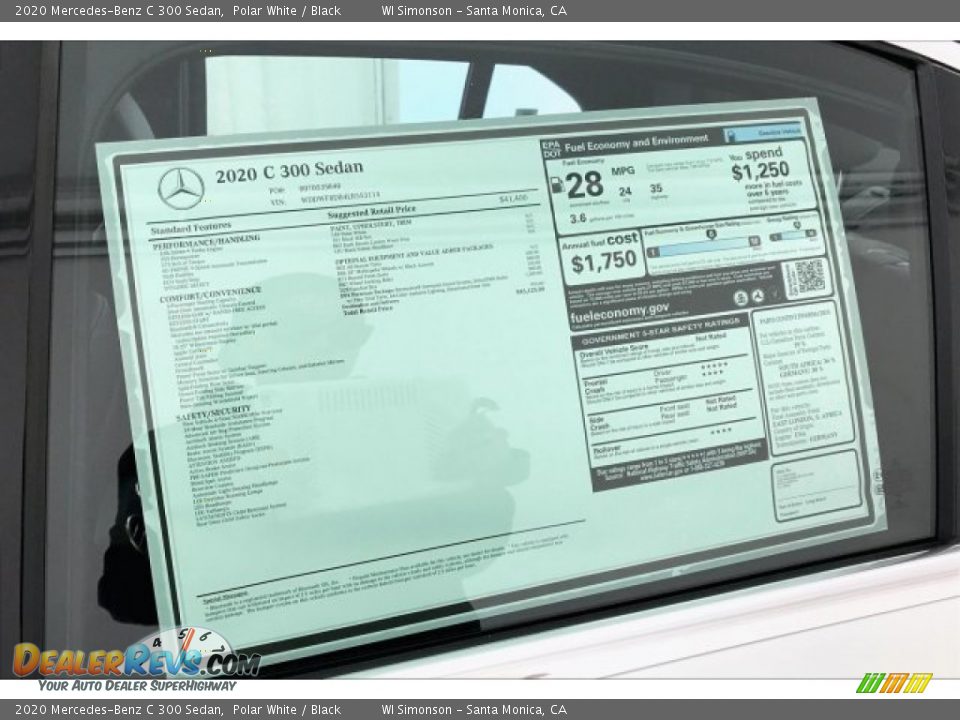This screenshot has height=720, width=960.
Task: Click the "Parts Content Information" box title
Action: pos(795,317)
